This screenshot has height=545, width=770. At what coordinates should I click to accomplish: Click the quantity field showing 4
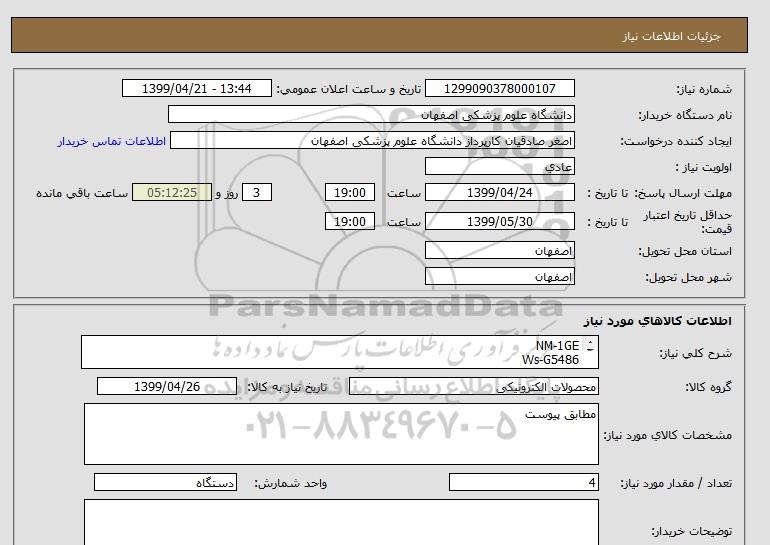(x=523, y=483)
